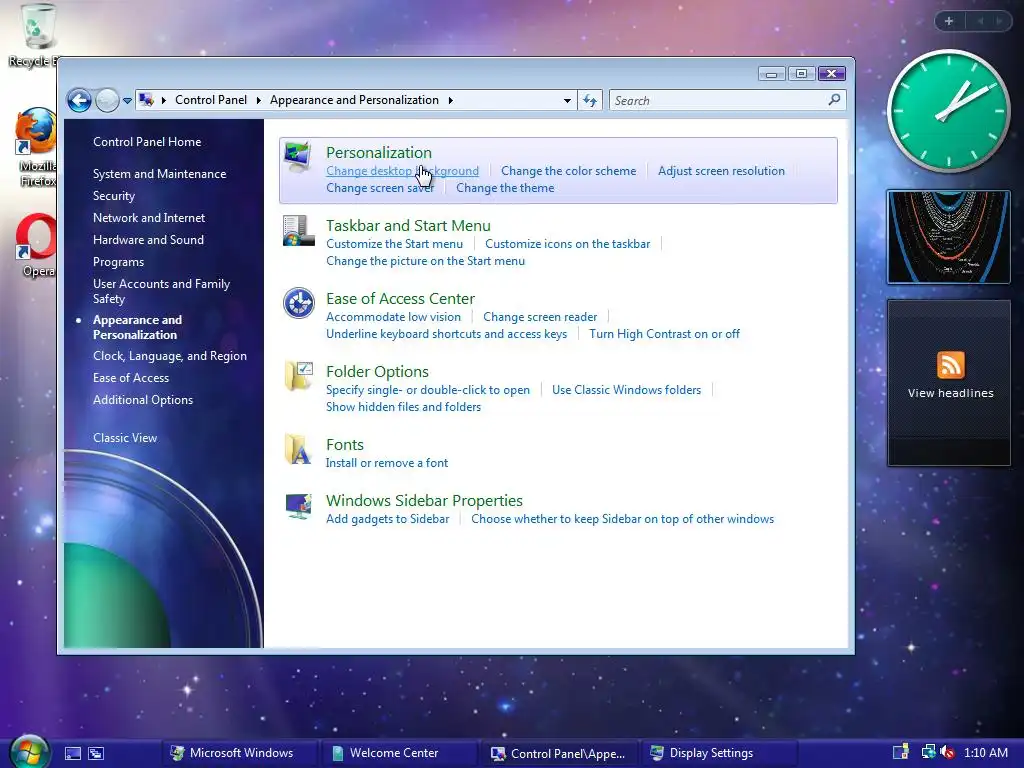The height and width of the screenshot is (768, 1024).
Task: Click Change the picture on the Start menu
Action: pyautogui.click(x=425, y=261)
